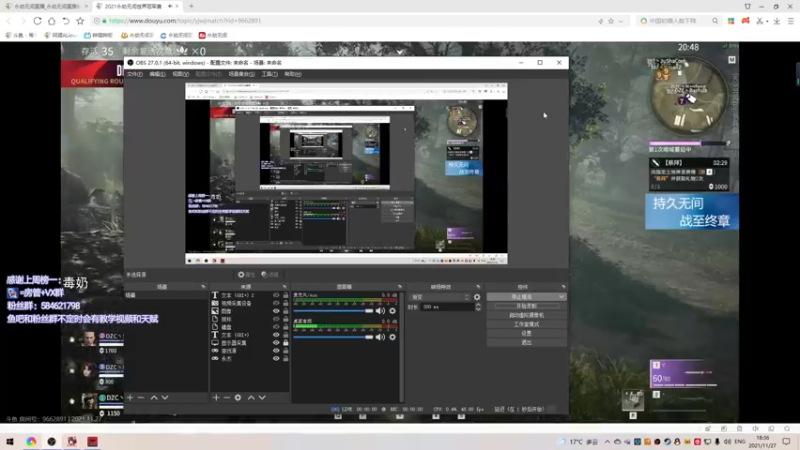Move scene down in the scenes list

165,397
